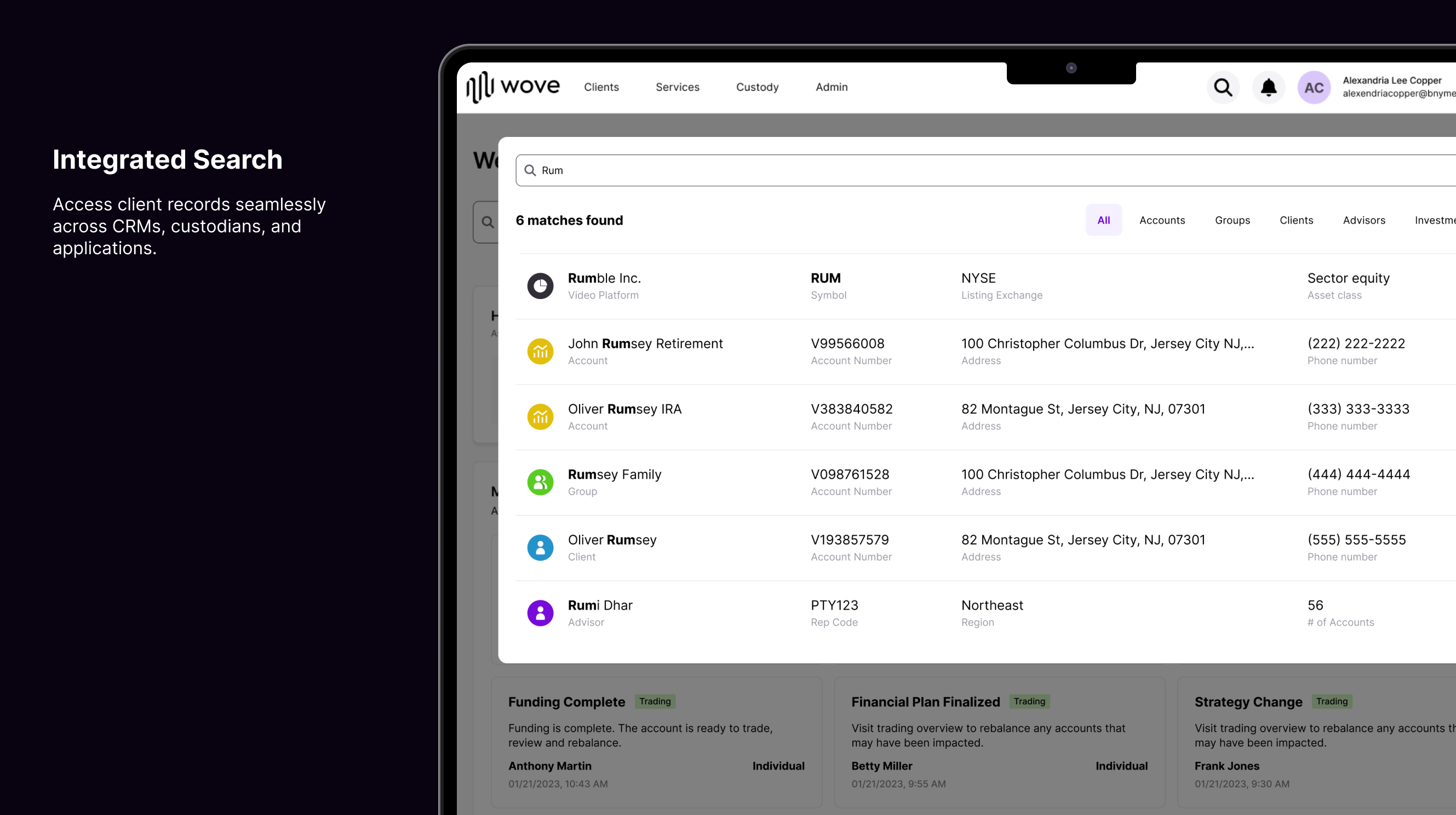Click the John Rumsey Retirement account icon
The height and width of the screenshot is (815, 1456).
[540, 352]
